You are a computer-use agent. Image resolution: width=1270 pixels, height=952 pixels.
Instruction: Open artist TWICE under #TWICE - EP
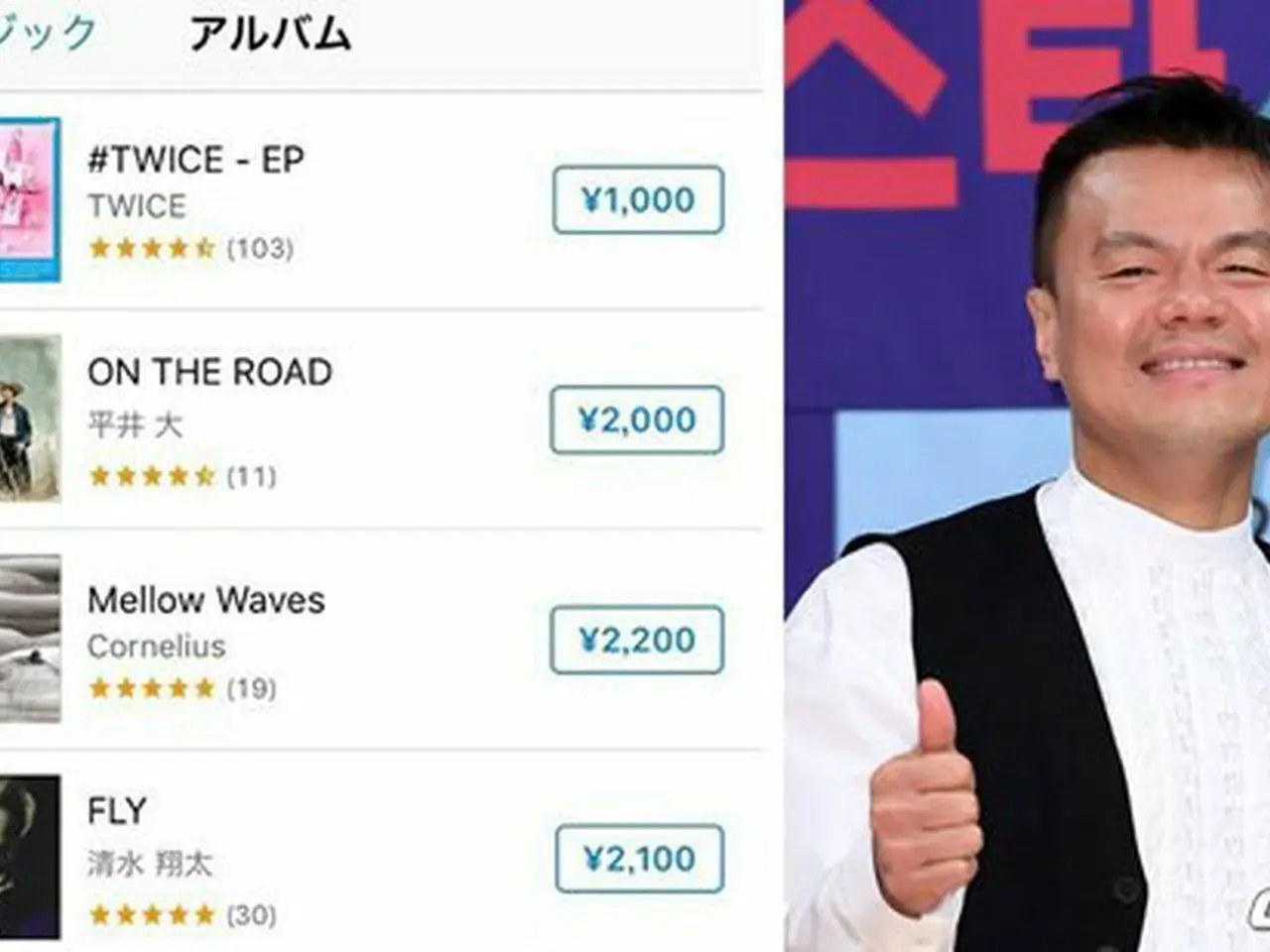click(x=137, y=206)
